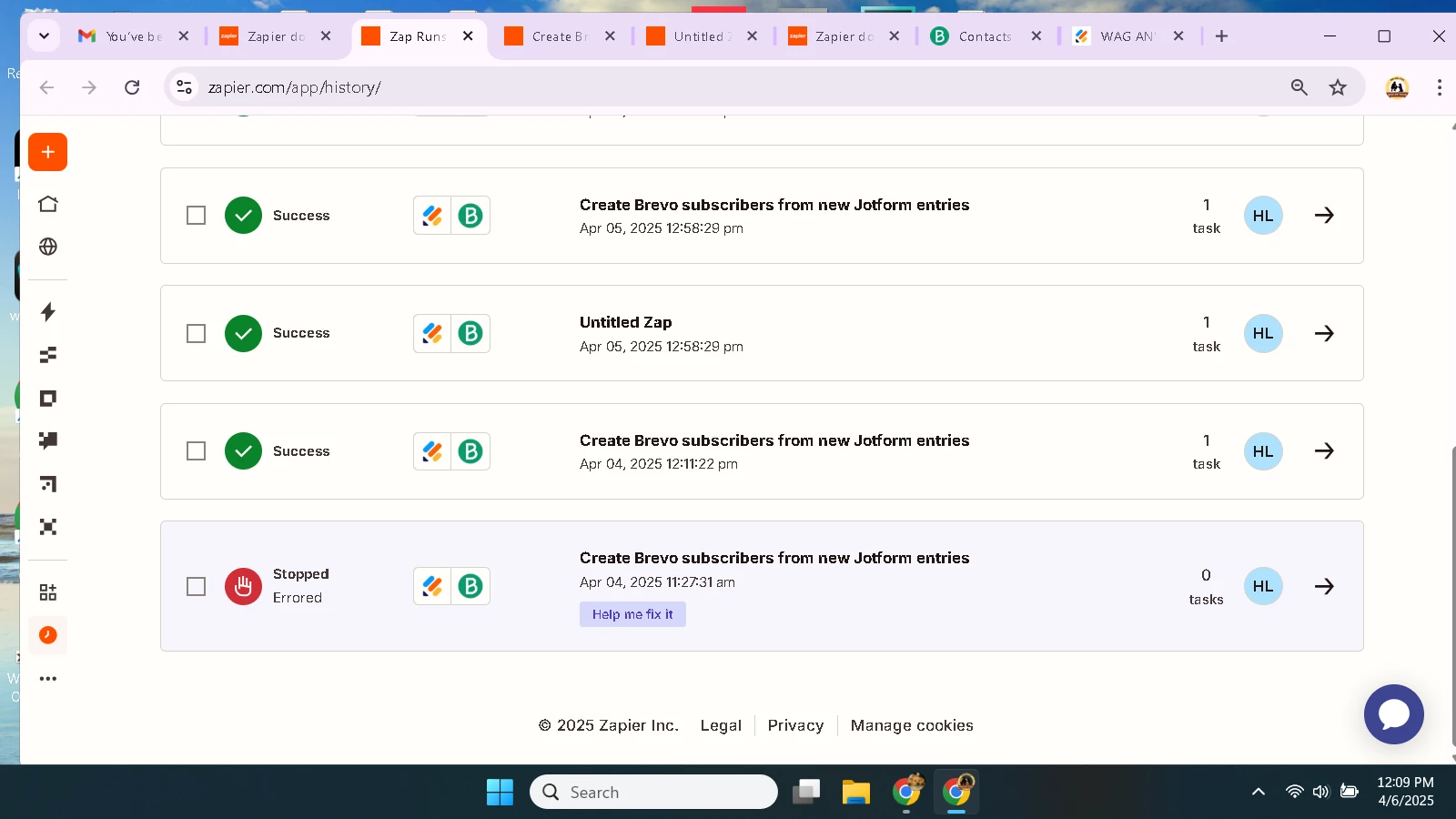Click the 0 tasks count on Stopped row
Image resolution: width=1456 pixels, height=819 pixels.
tap(1206, 586)
